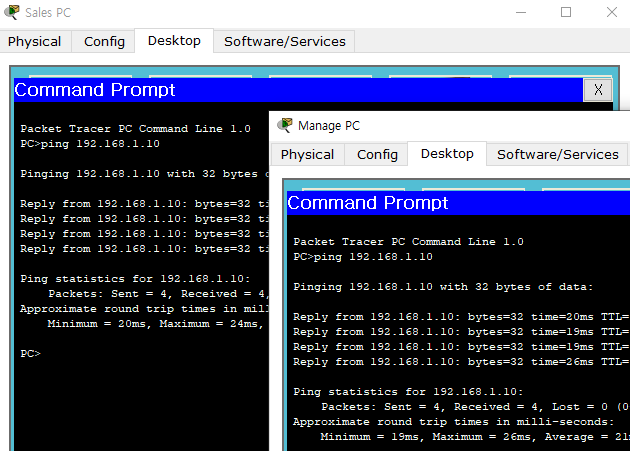Click 'Approximate round trip times in milli-seconds:' in Manage PC
This screenshot has width=630, height=451.
(x=454, y=422)
